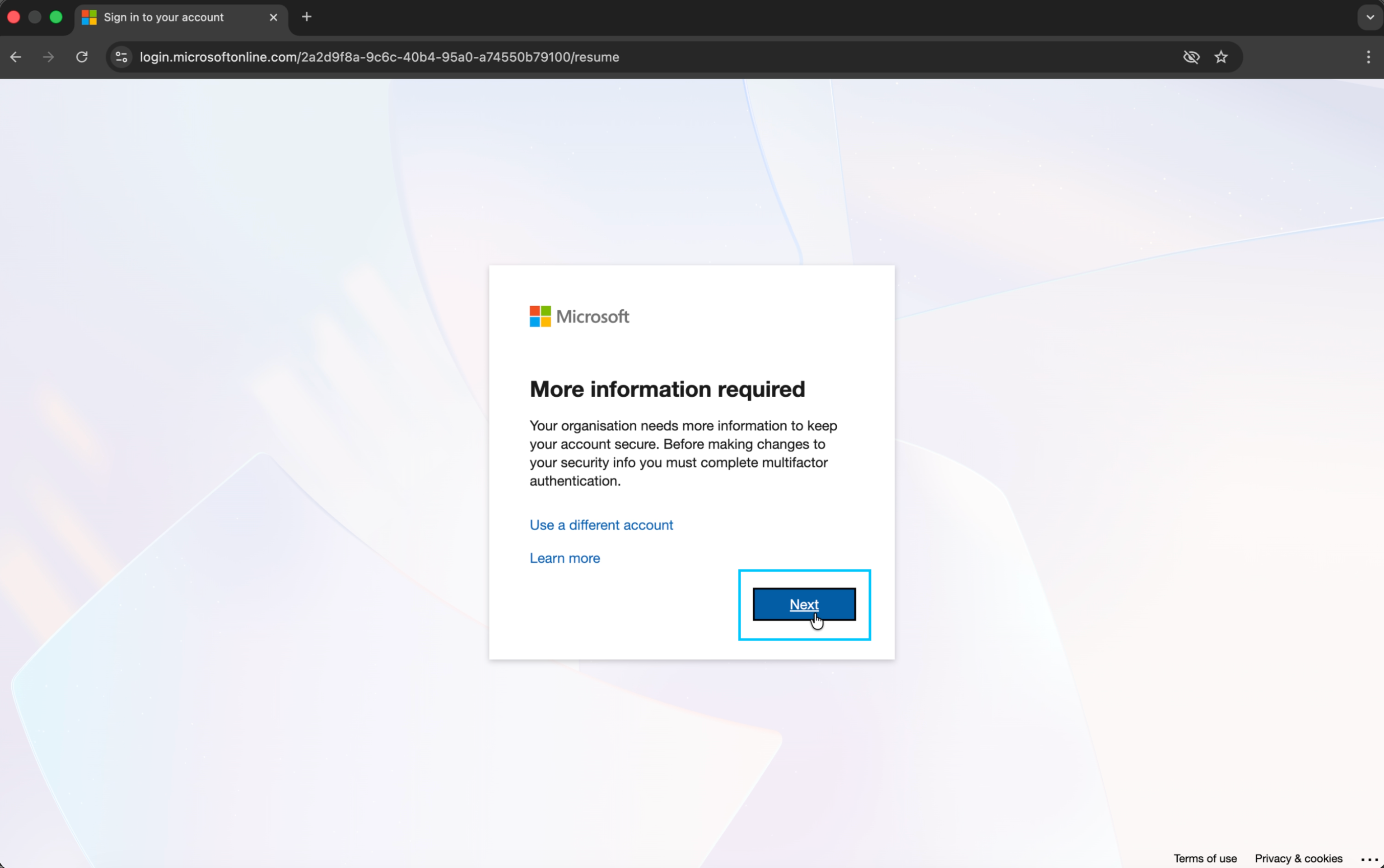Viewport: 1384px width, 868px height.
Task: Open a new browser tab
Action: (x=307, y=17)
